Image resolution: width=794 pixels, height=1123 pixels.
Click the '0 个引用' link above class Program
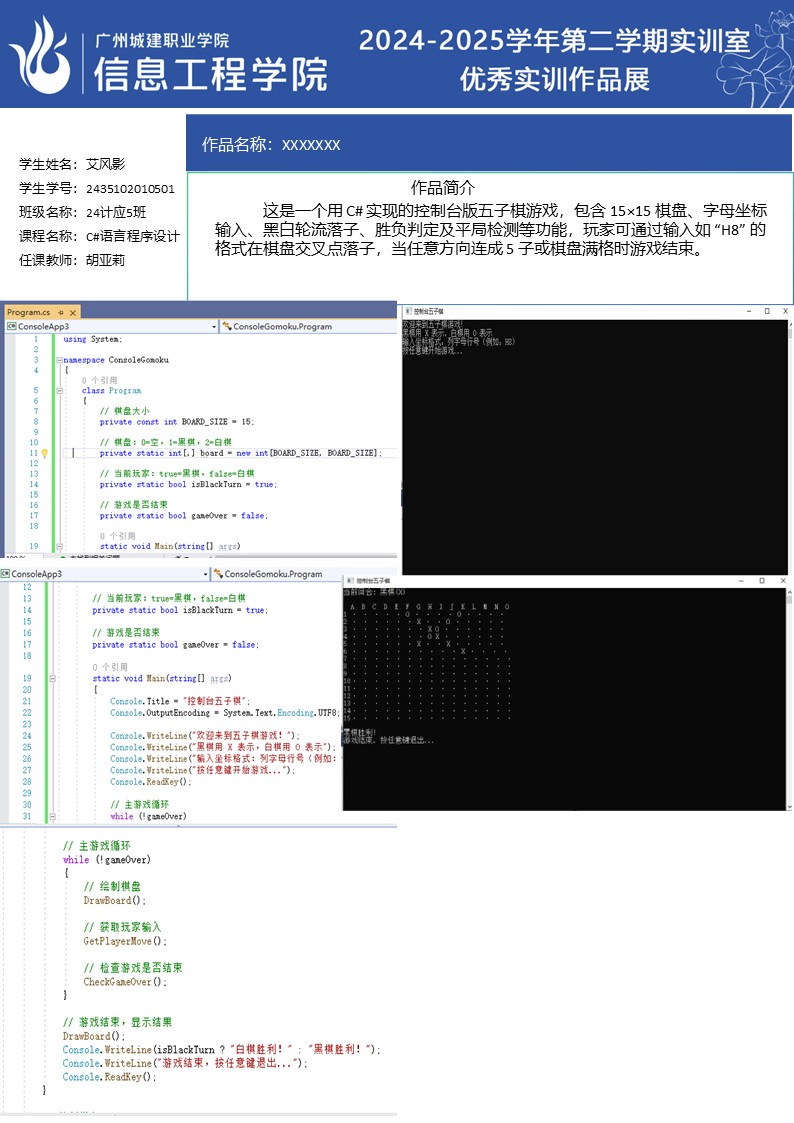click(99, 380)
